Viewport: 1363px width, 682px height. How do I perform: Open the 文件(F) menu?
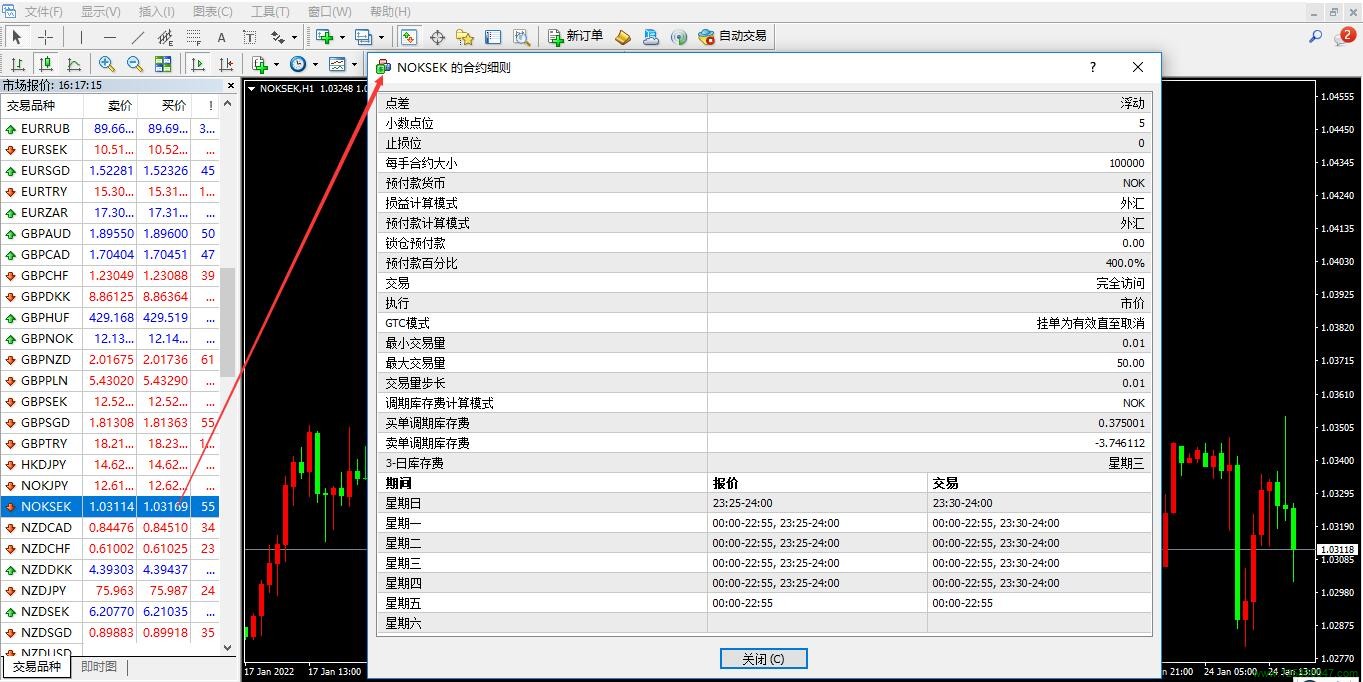[x=43, y=12]
